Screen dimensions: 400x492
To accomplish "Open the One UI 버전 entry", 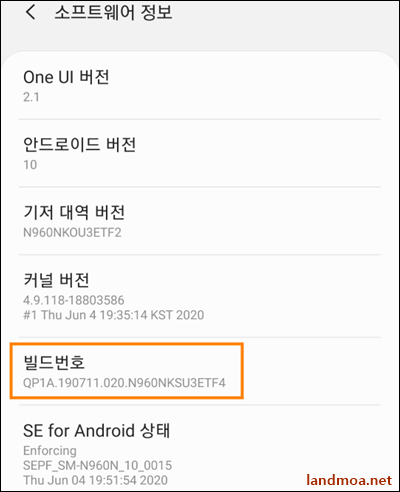I will (200, 86).
